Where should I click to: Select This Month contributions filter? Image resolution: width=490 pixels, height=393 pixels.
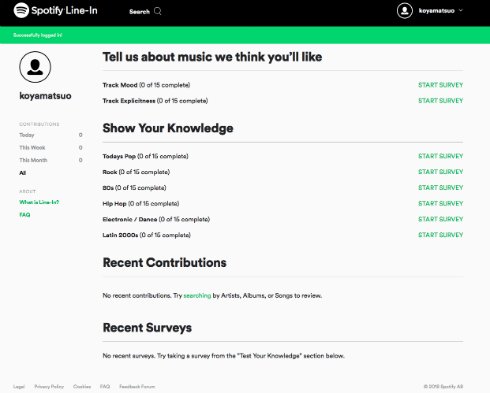pyautogui.click(x=33, y=160)
